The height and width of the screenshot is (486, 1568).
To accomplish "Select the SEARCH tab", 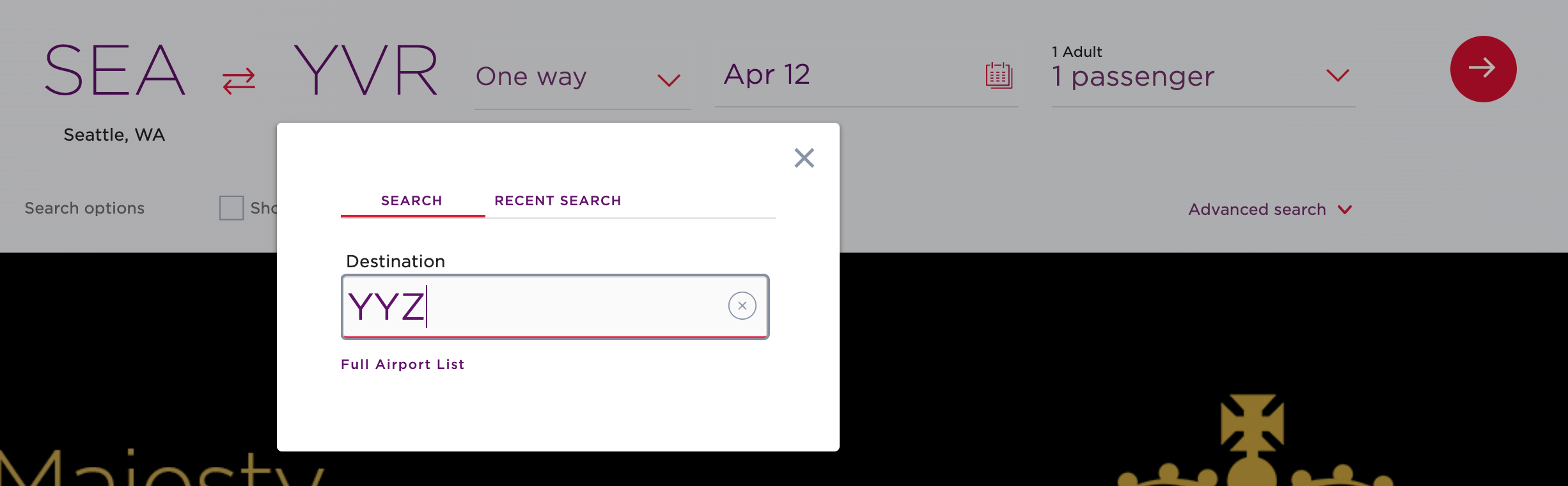I will coord(411,200).
